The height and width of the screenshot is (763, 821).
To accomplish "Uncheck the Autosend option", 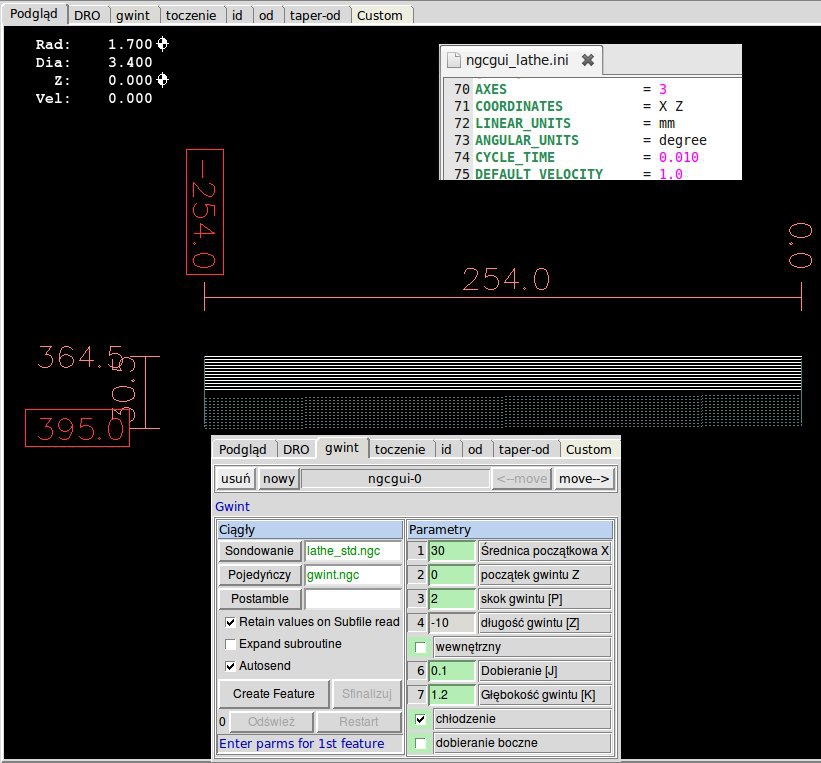I will pyautogui.click(x=230, y=666).
